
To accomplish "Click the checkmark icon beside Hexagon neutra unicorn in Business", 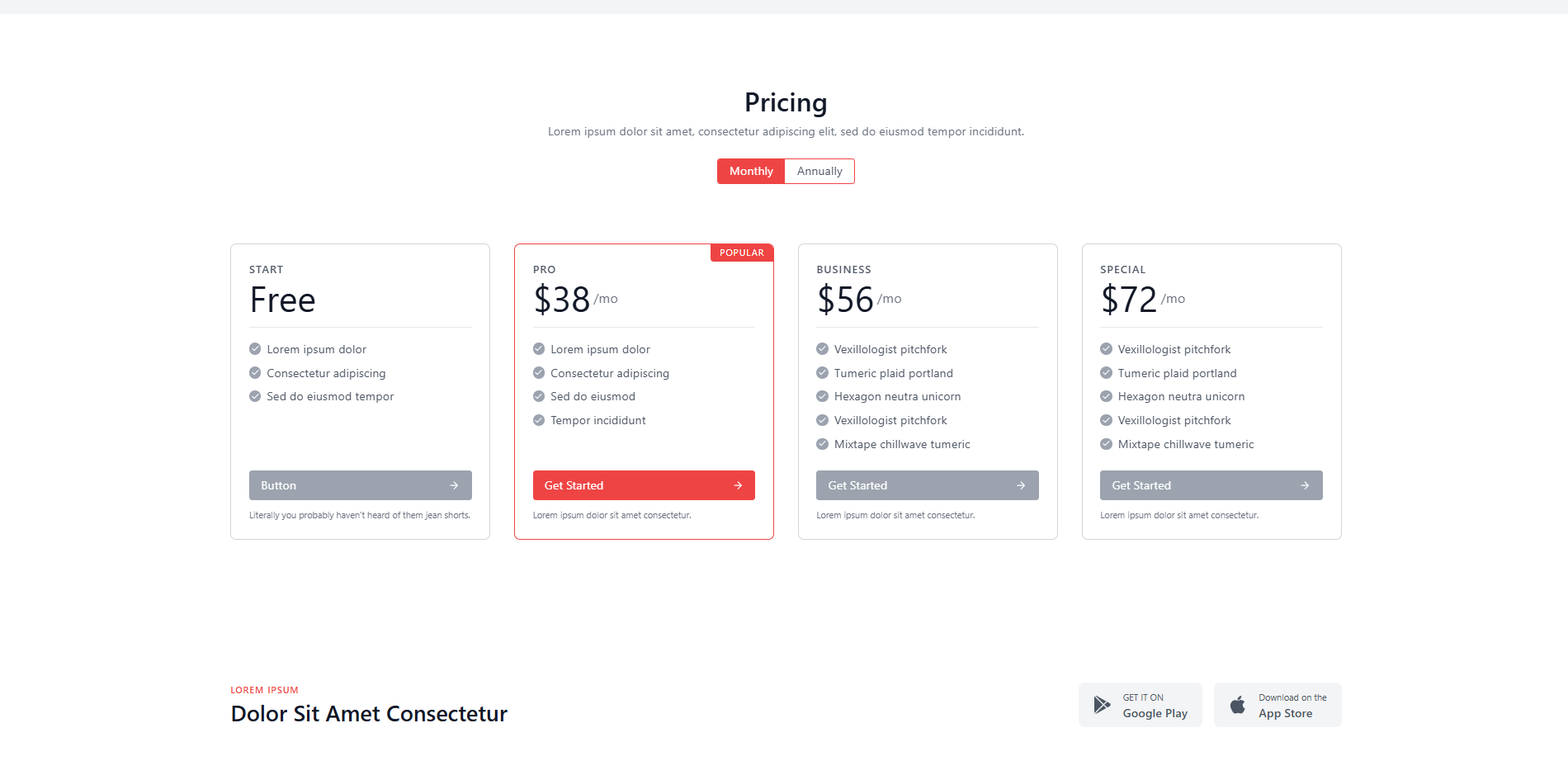I will pos(822,396).
